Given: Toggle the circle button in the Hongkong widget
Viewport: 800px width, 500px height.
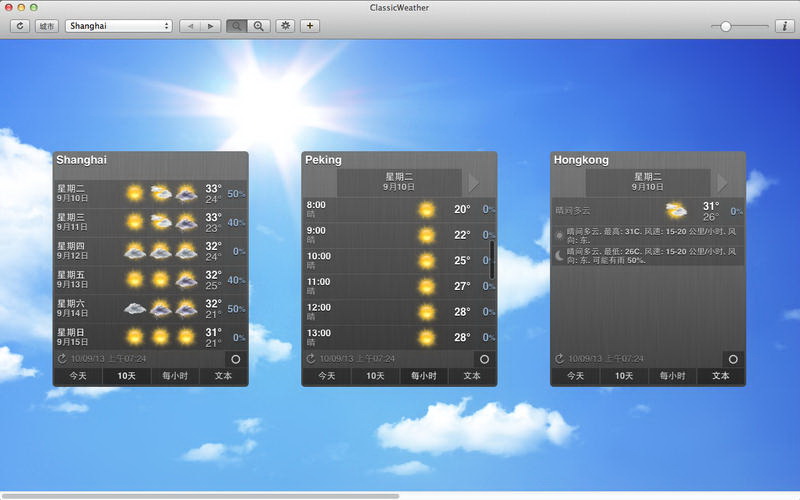Looking at the screenshot, I should [733, 358].
